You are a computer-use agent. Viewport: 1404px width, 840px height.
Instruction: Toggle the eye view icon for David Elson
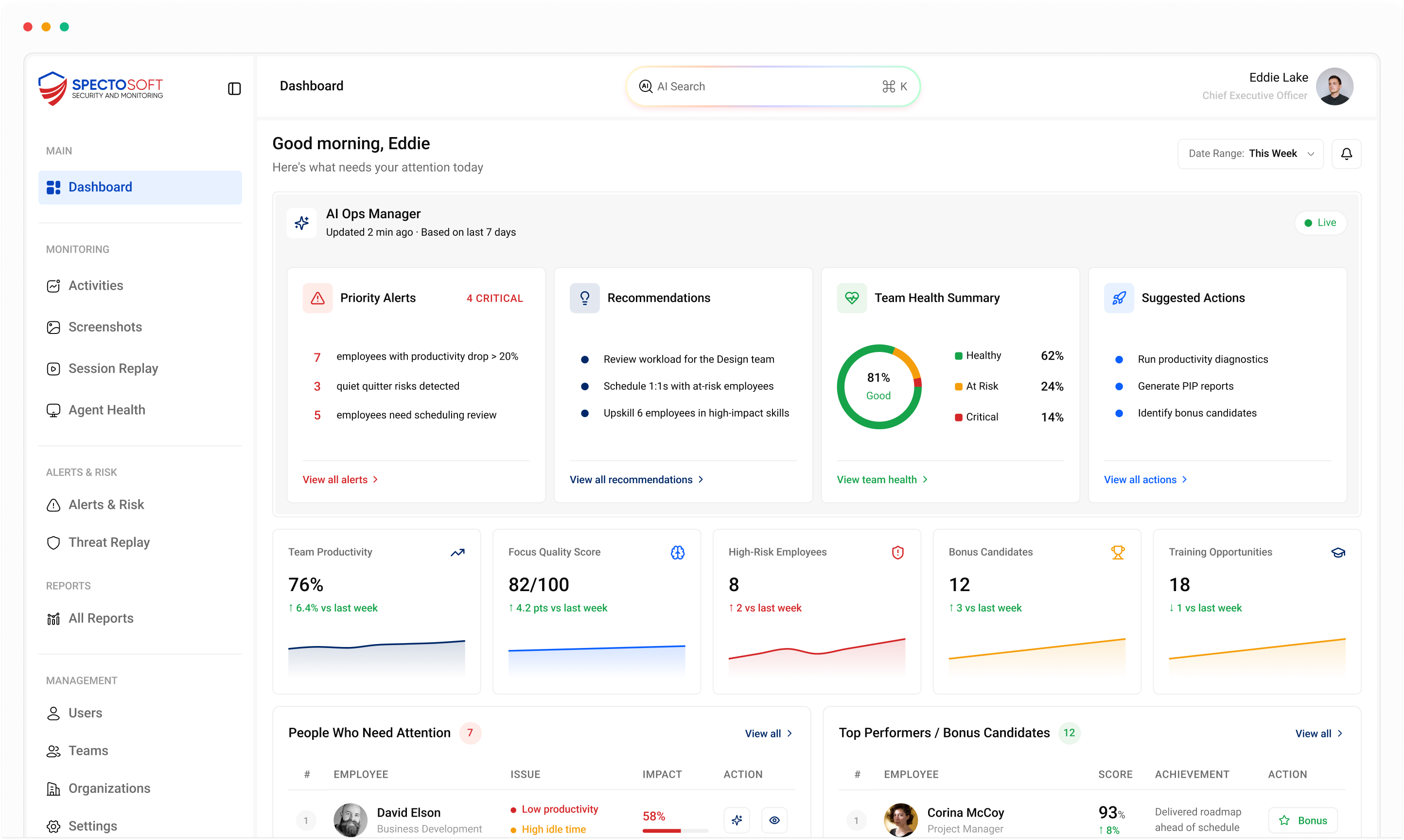tap(774, 820)
